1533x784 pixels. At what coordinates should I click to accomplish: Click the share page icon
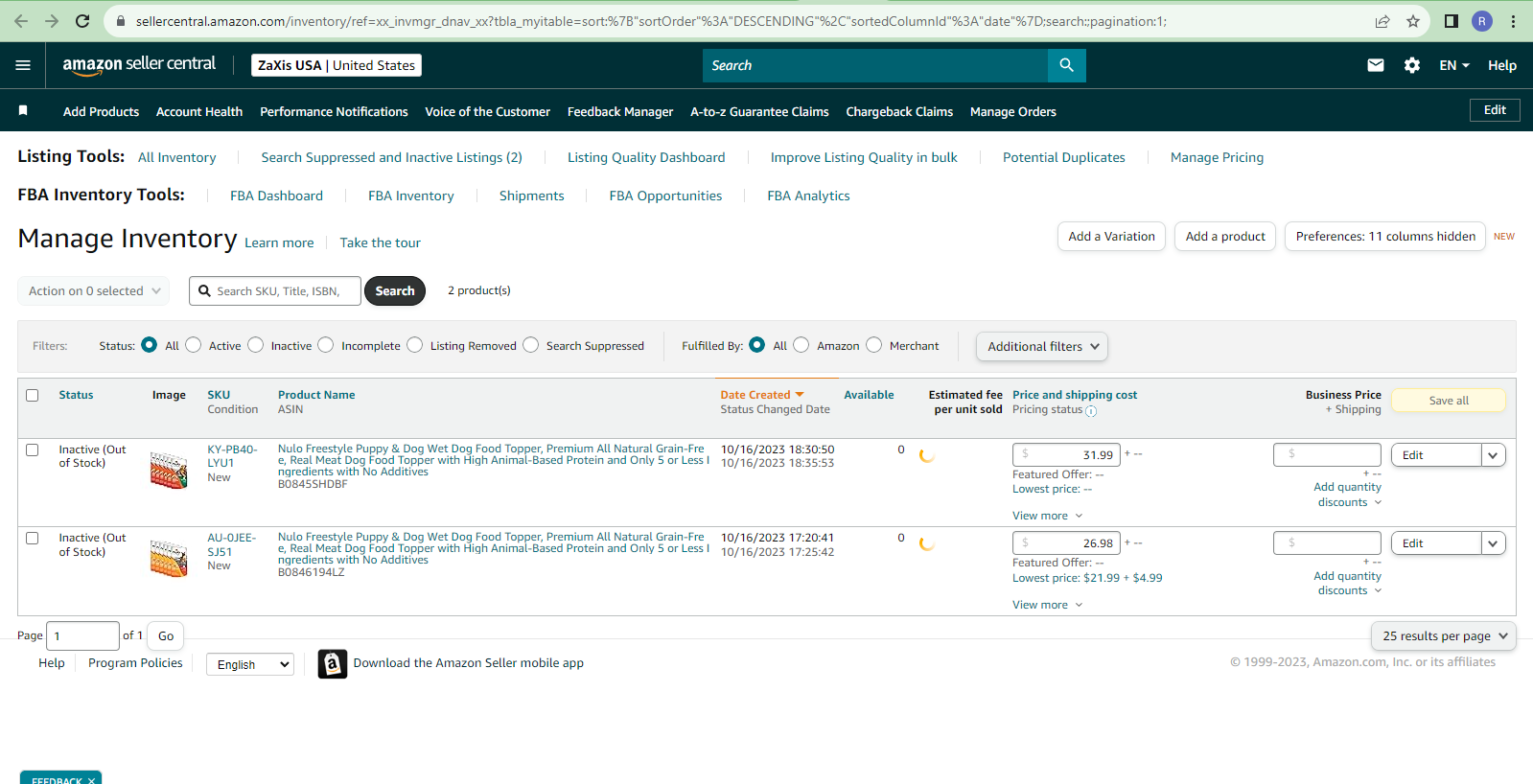pyautogui.click(x=1382, y=21)
